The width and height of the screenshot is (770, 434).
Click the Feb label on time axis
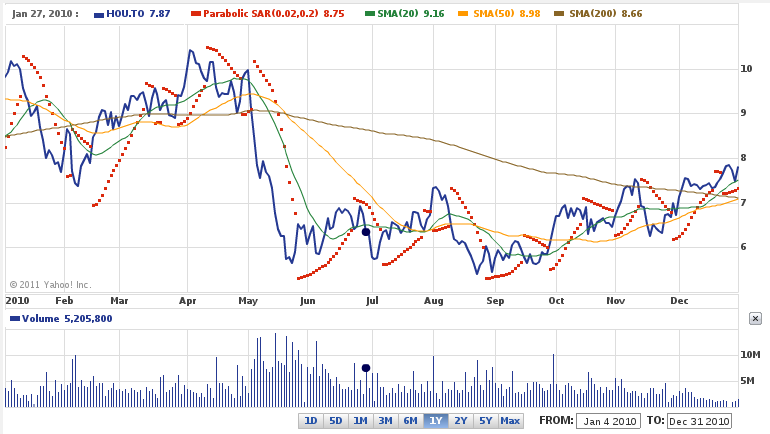point(64,300)
